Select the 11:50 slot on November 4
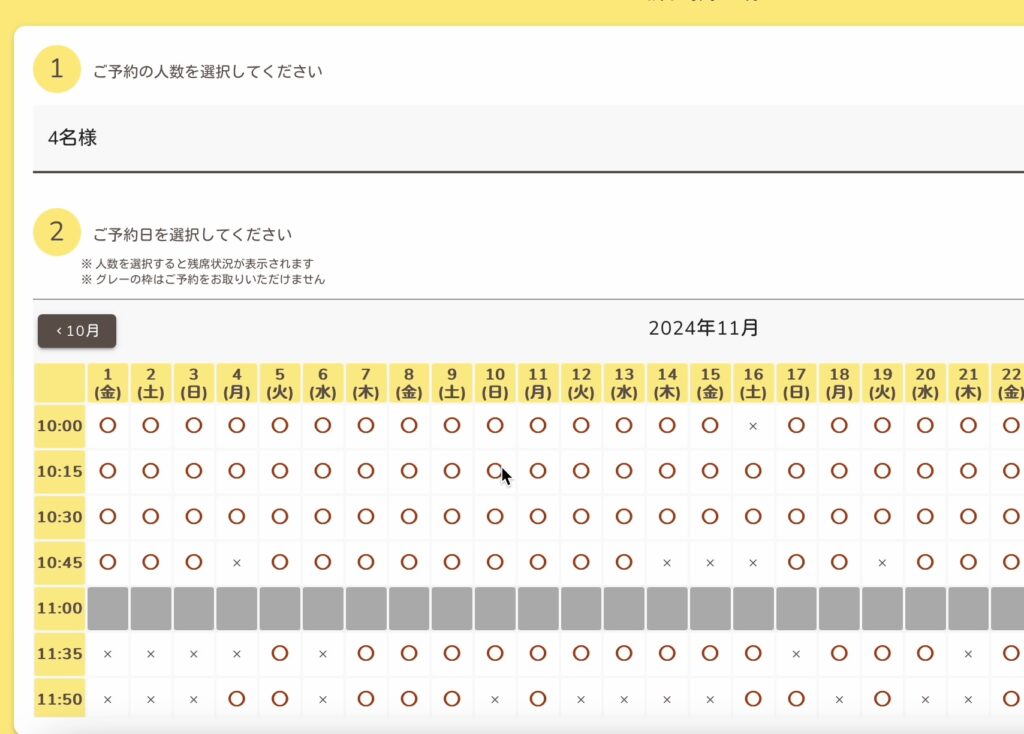 click(236, 699)
